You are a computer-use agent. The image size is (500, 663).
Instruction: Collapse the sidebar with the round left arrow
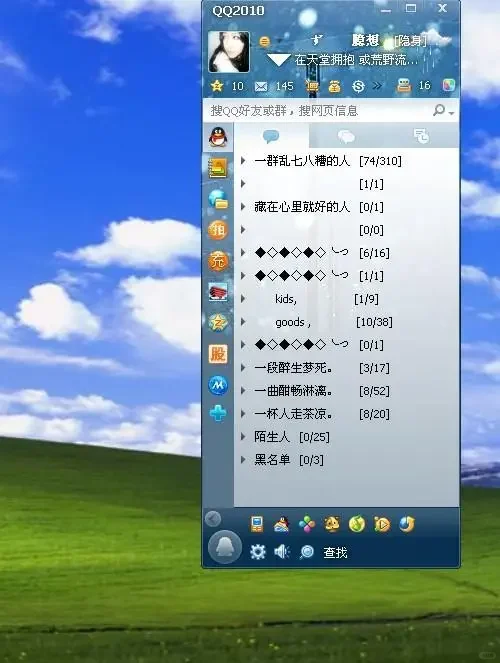(x=213, y=519)
